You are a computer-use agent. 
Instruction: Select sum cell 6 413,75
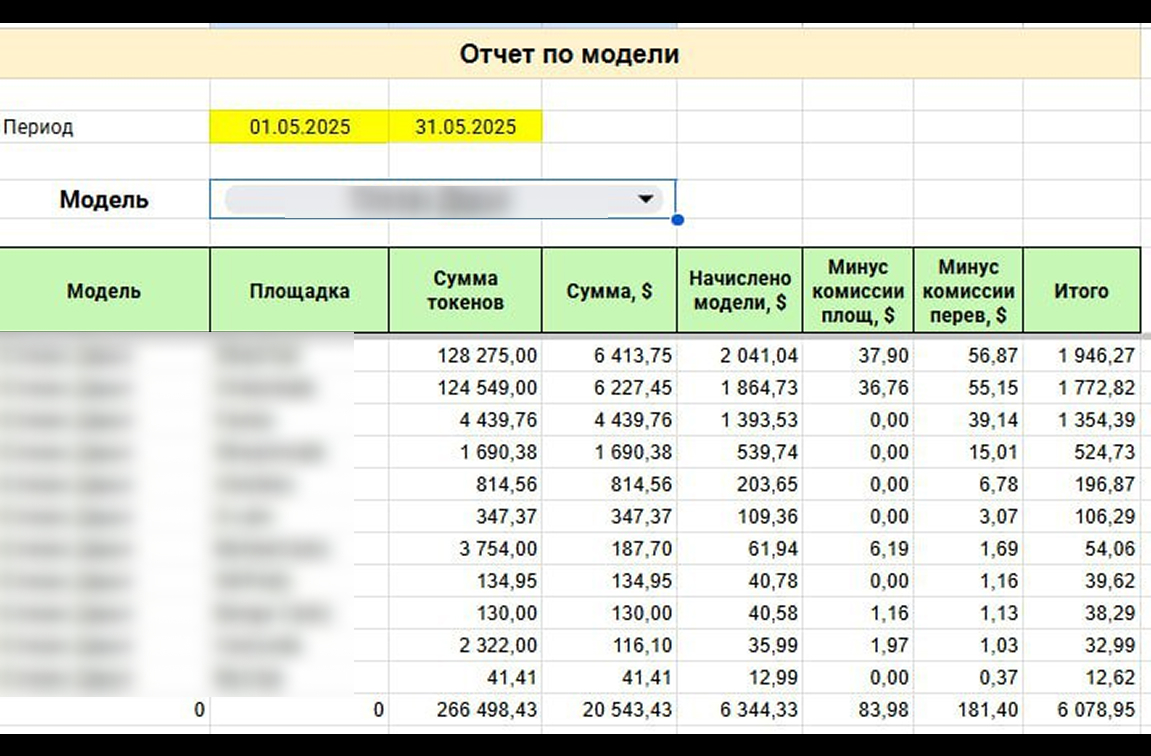tap(609, 355)
